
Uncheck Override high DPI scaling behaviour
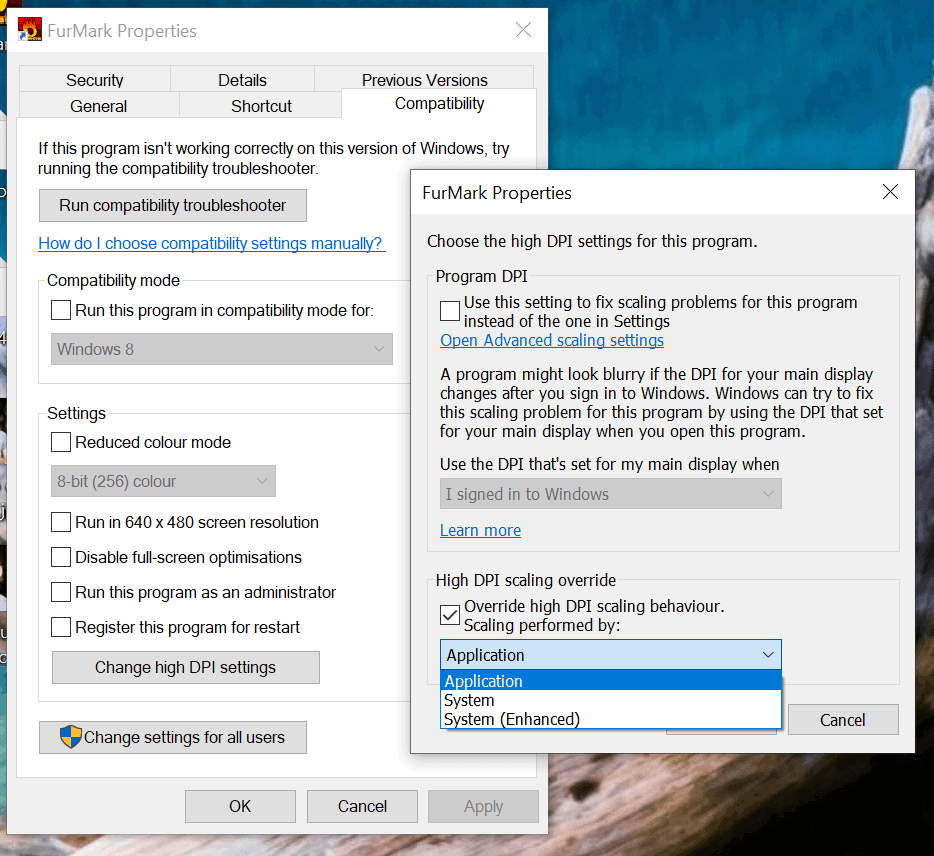(450, 615)
